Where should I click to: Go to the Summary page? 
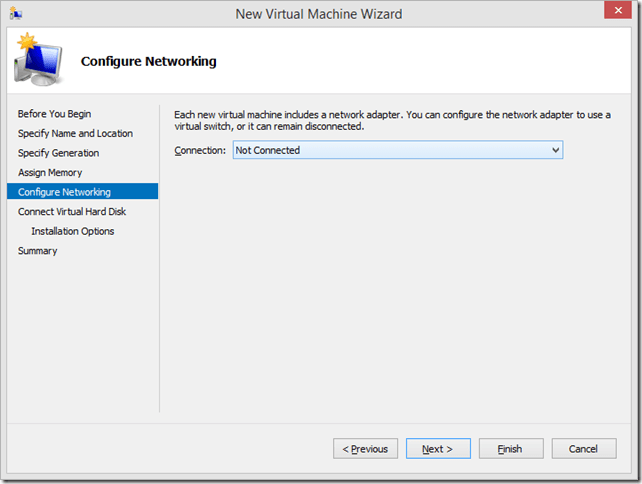(37, 251)
